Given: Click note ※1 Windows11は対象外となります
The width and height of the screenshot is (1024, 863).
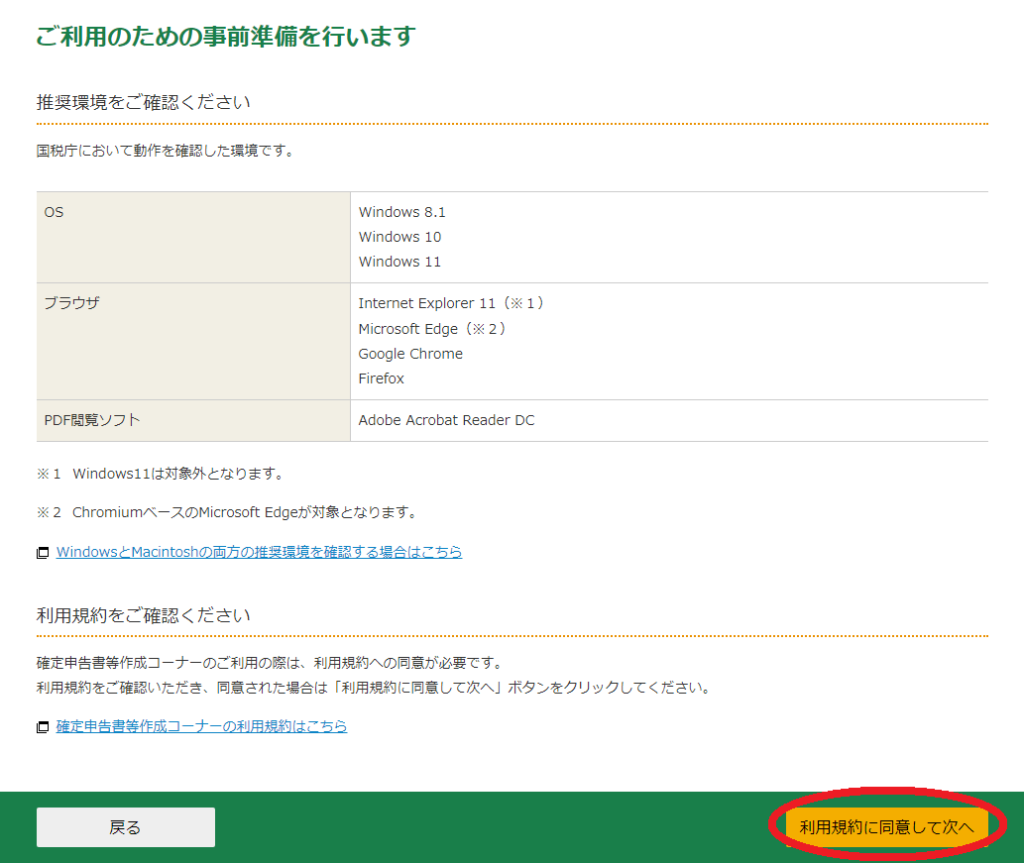Looking at the screenshot, I should tap(160, 474).
